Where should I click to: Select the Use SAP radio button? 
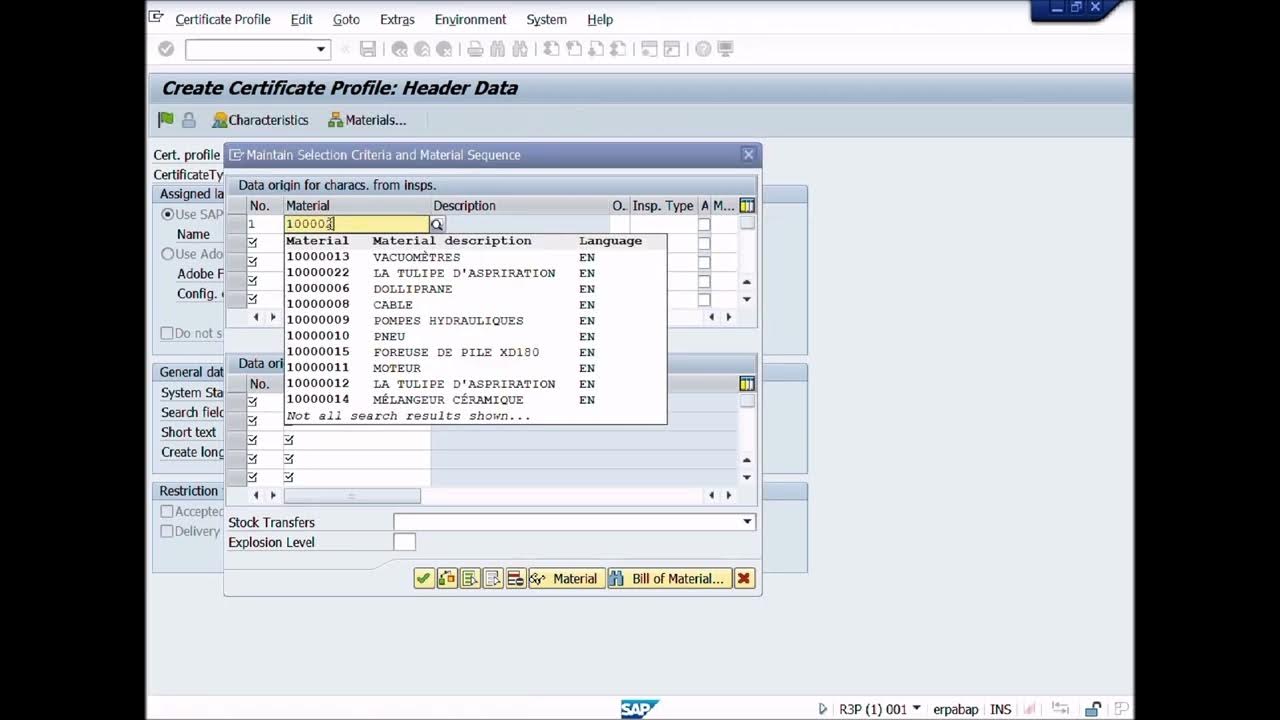(x=168, y=214)
